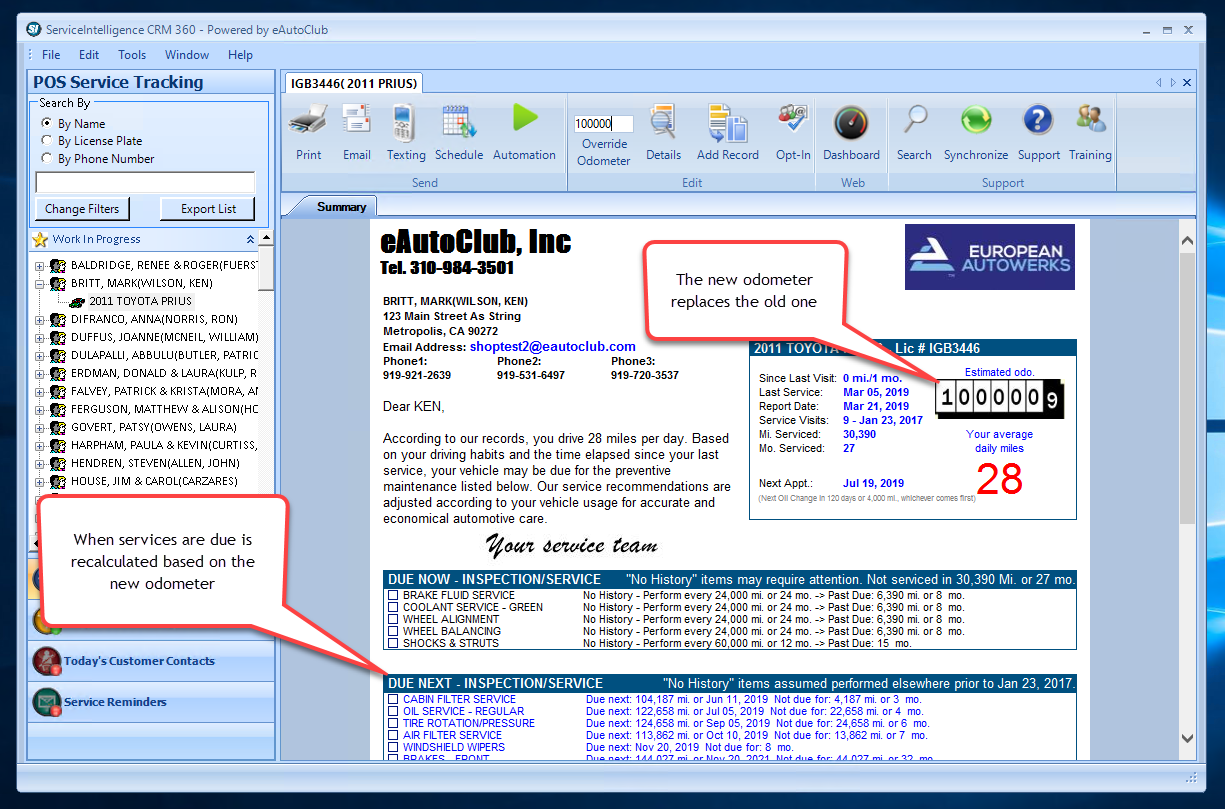Collapse the Work In Progress panel chevron
This screenshot has width=1225, height=809.
coord(250,239)
